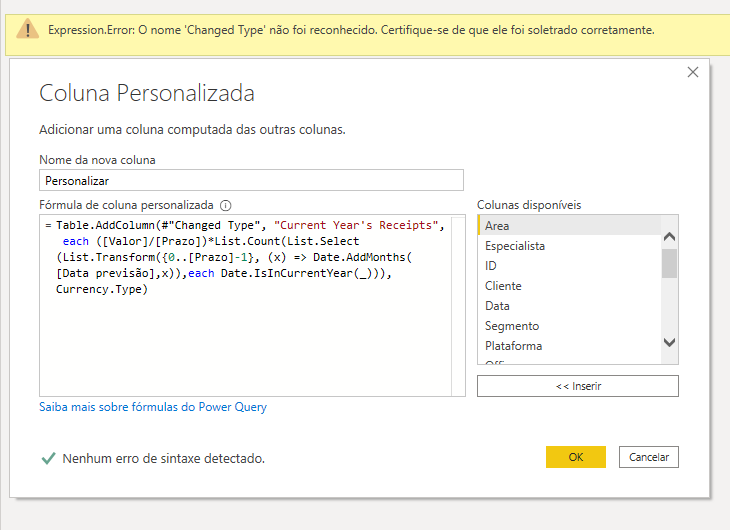Click the << Inserir button
Screen dimensions: 730x530
[578, 386]
